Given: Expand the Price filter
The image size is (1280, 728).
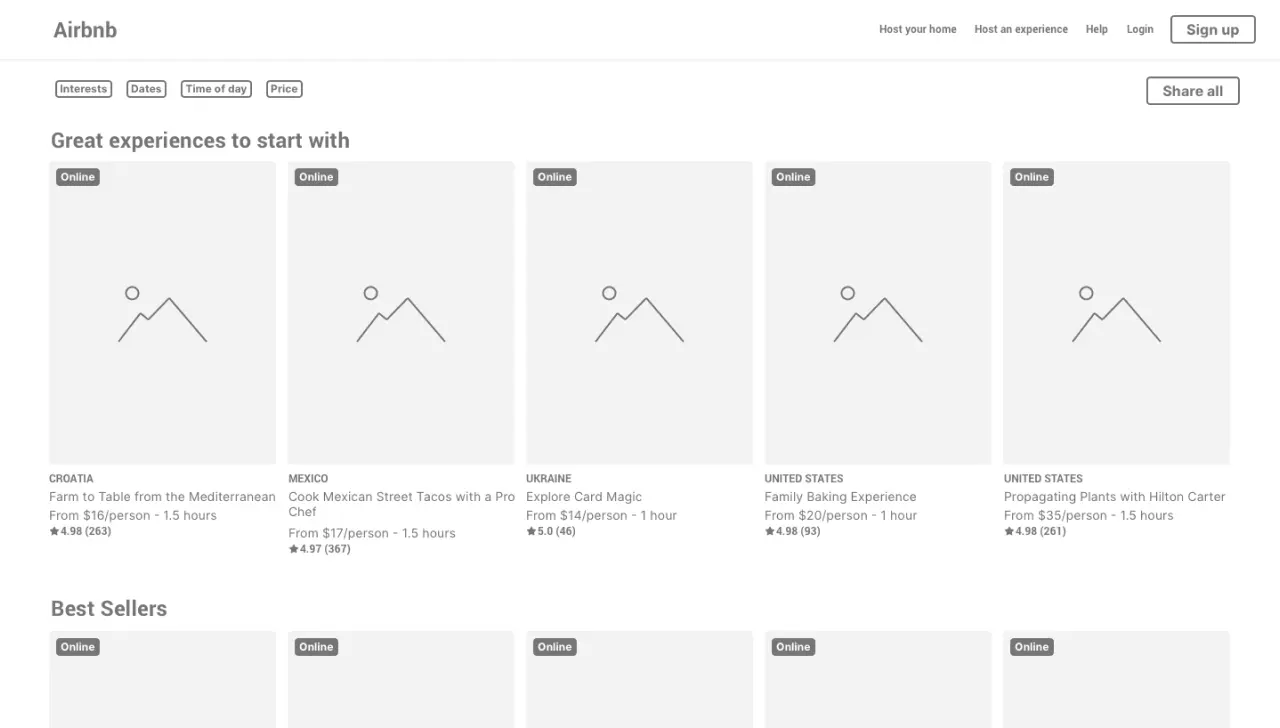Looking at the screenshot, I should (x=284, y=89).
